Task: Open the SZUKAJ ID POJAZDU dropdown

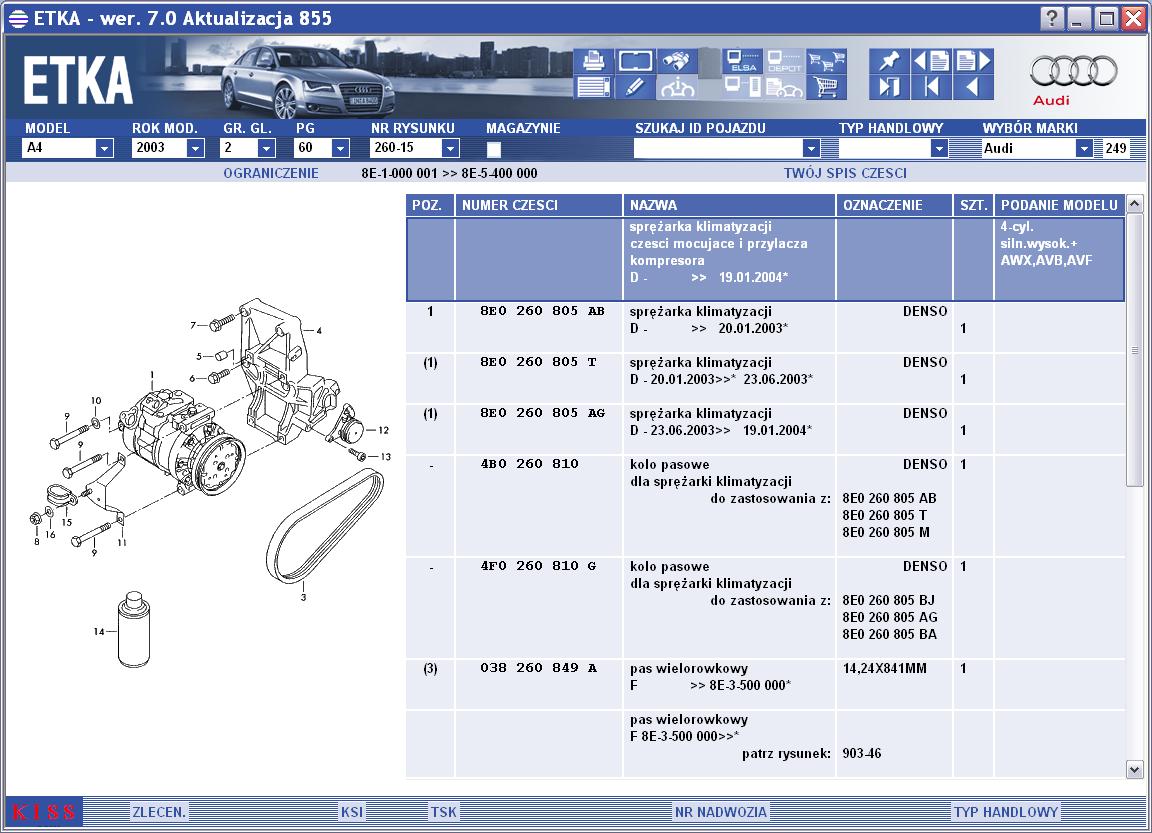Action: [810, 148]
